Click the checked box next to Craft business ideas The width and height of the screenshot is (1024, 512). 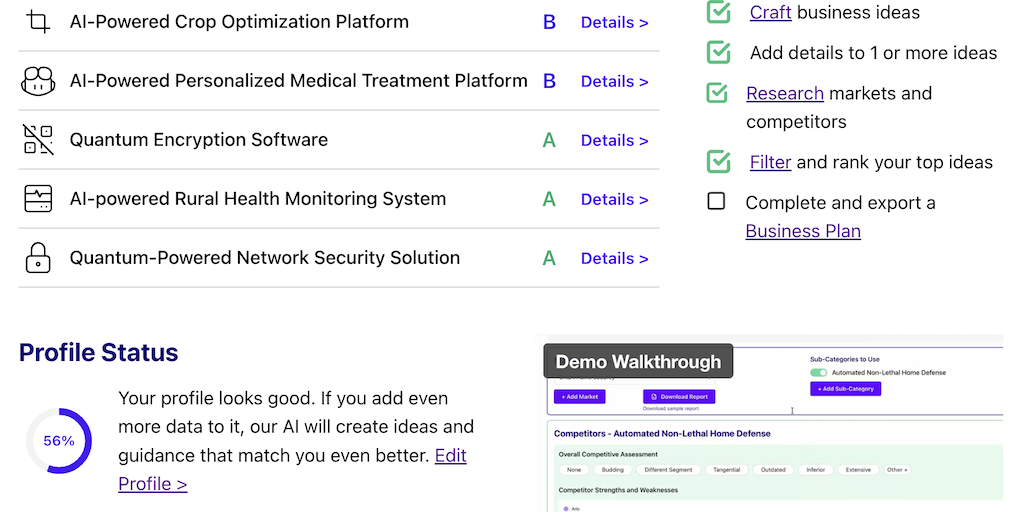click(718, 12)
